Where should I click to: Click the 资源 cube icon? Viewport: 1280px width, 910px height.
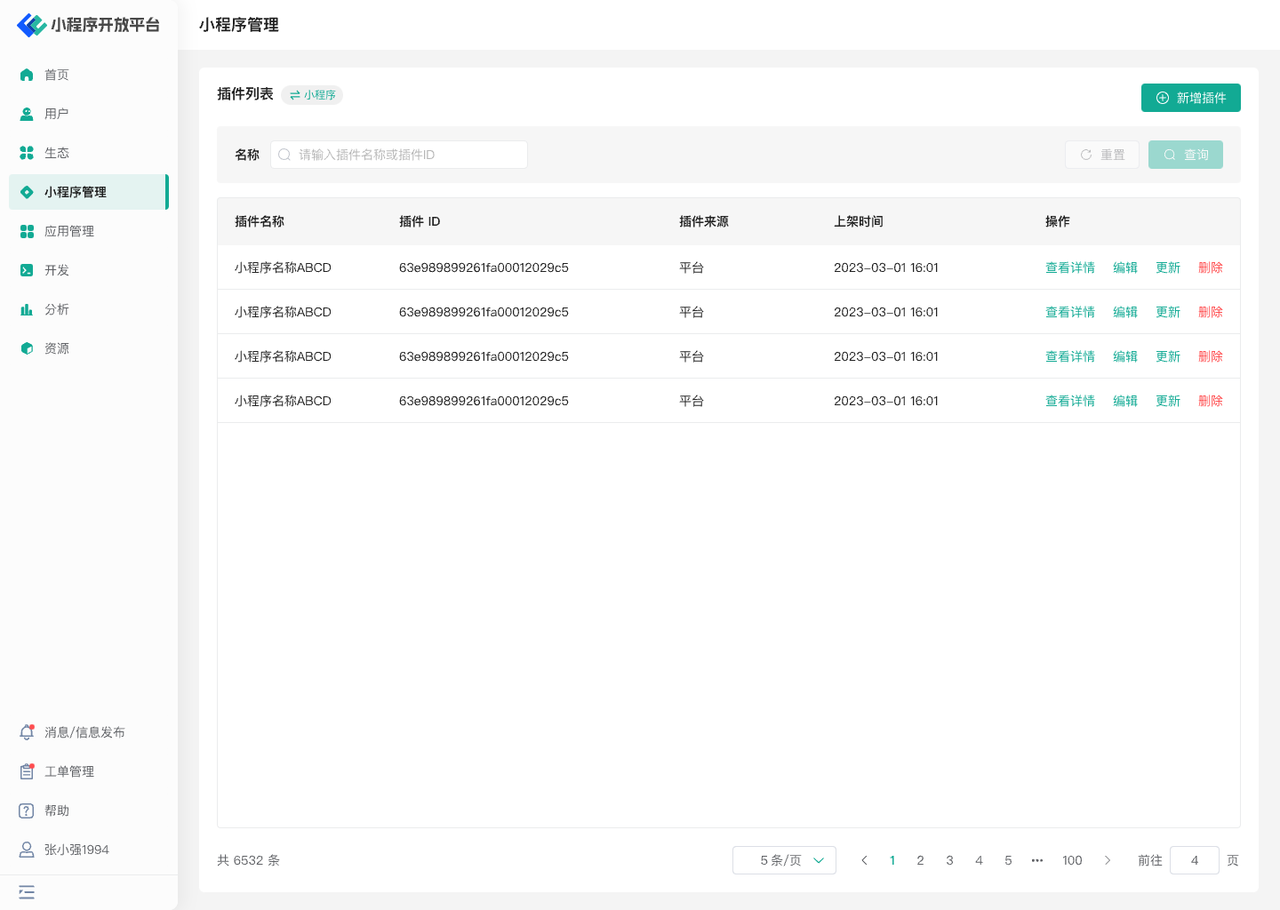coord(27,349)
